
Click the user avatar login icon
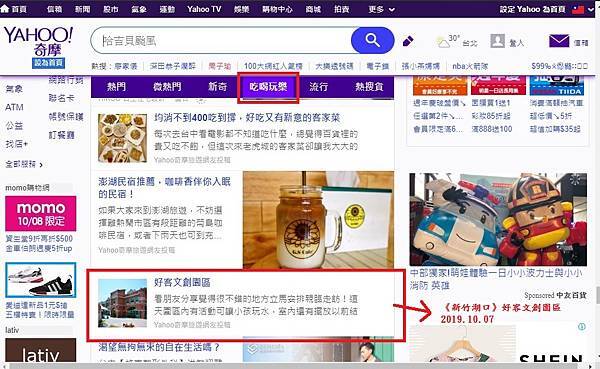497,41
